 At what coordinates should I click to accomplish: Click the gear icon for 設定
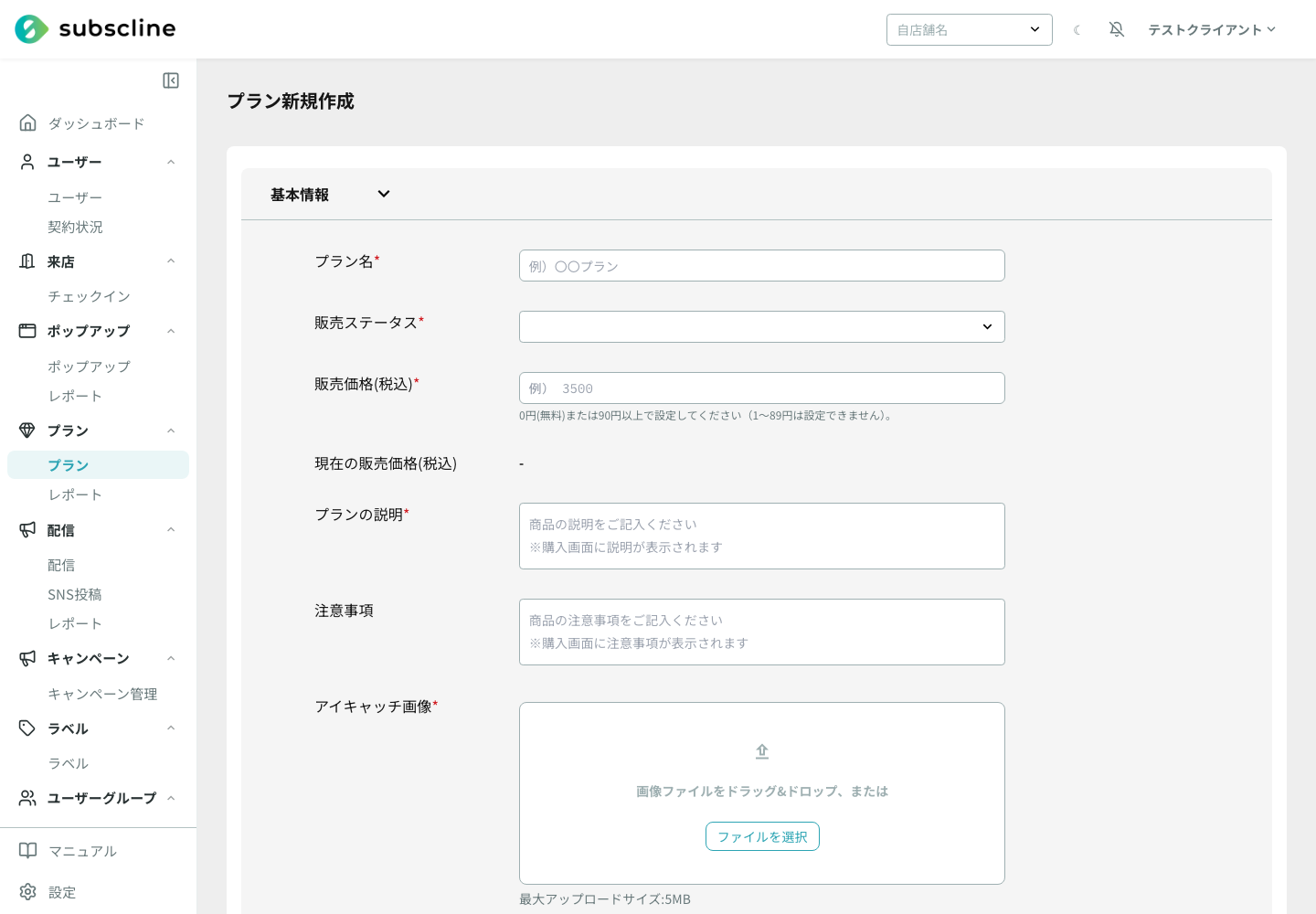[28, 891]
